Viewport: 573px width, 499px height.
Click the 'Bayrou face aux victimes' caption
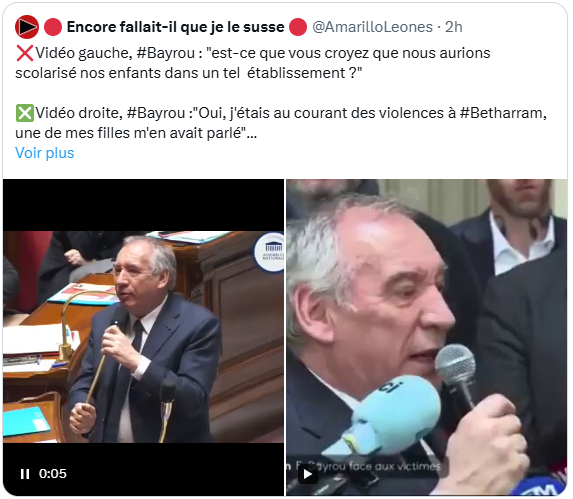click(x=367, y=466)
